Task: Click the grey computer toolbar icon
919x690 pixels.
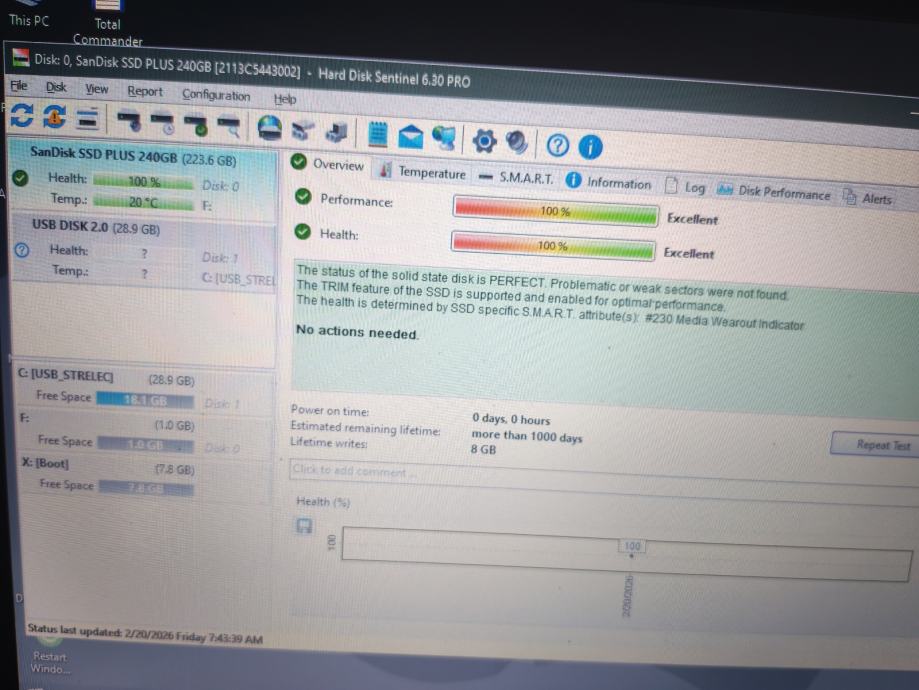Action: 336,132
